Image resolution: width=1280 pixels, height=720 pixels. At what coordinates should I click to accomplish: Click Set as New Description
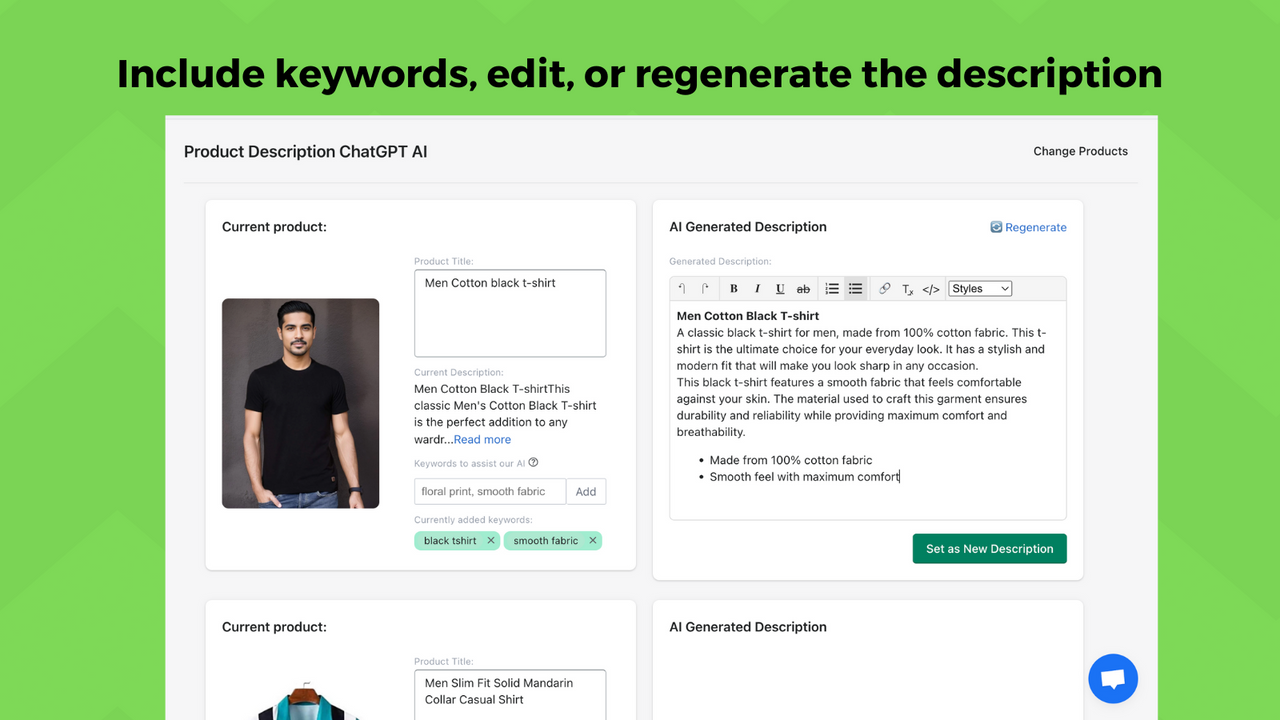989,548
